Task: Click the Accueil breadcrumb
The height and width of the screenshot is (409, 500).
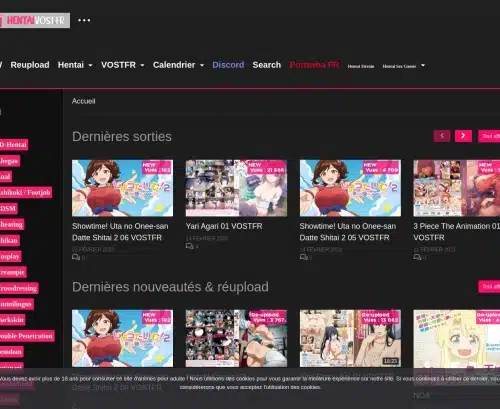Action: pyautogui.click(x=83, y=101)
